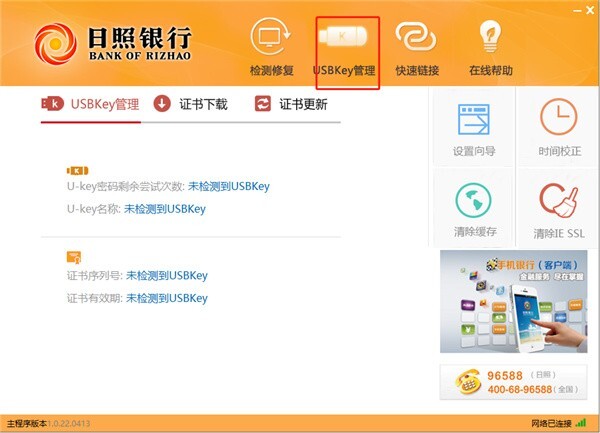Screen dimensions: 600x433
Task: Click the 证书序列号 未检测到USBKey value
Action: click(167, 275)
